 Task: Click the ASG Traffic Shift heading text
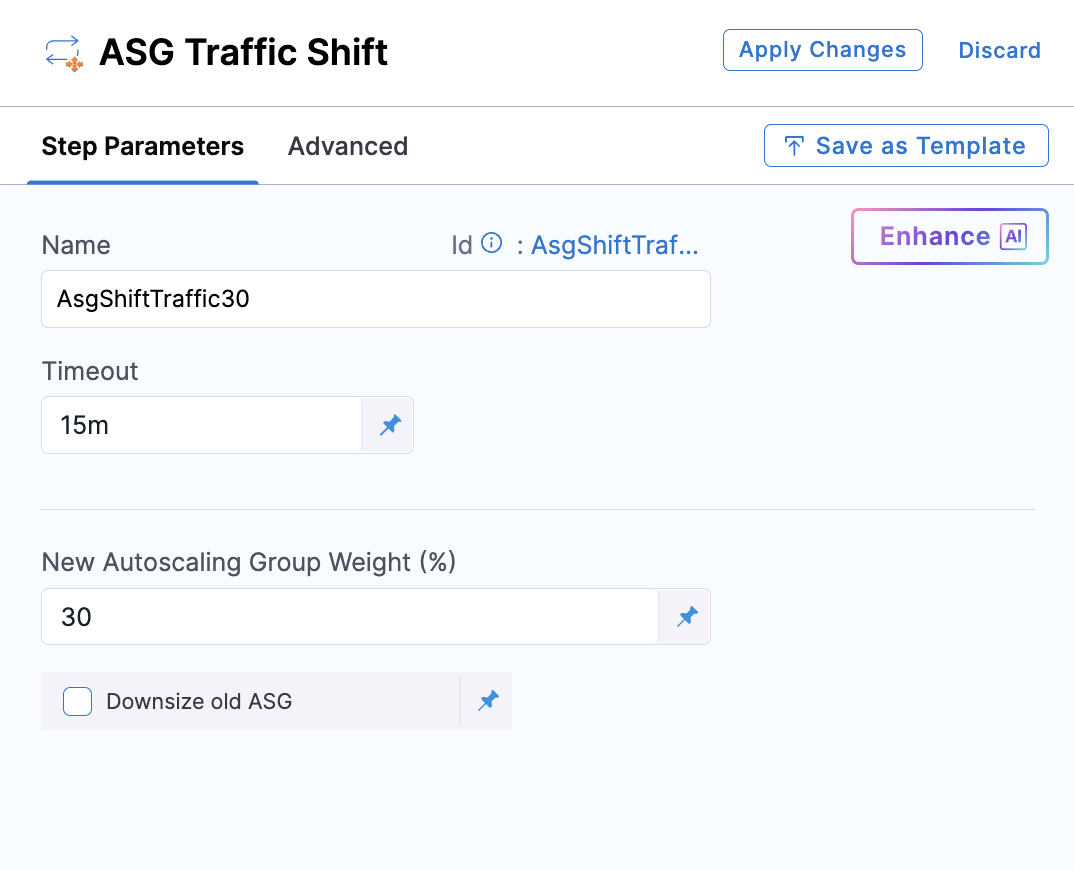(243, 52)
